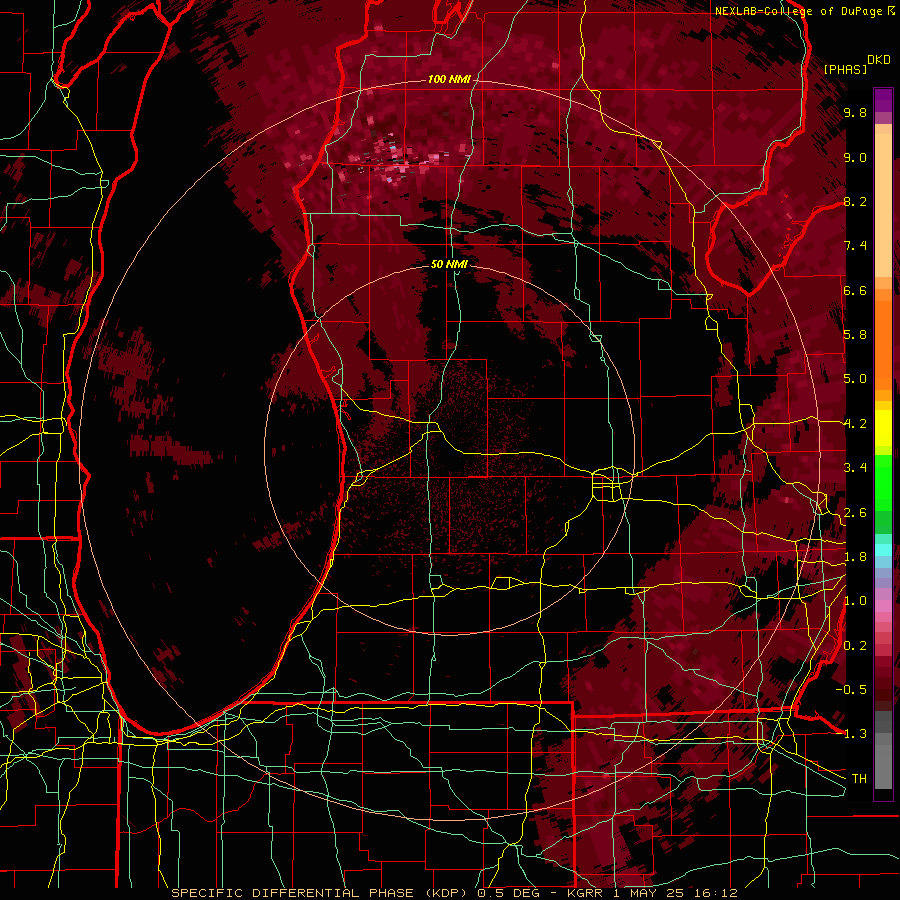Click the DKD label above the color scale
Screen dimensions: 900x900
[878, 60]
